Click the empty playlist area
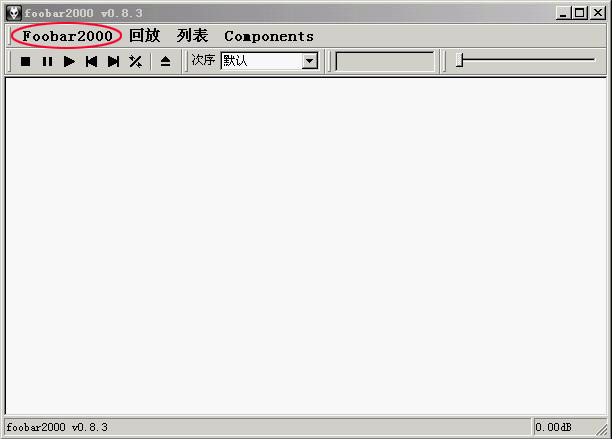The width and height of the screenshot is (612, 439). click(306, 246)
